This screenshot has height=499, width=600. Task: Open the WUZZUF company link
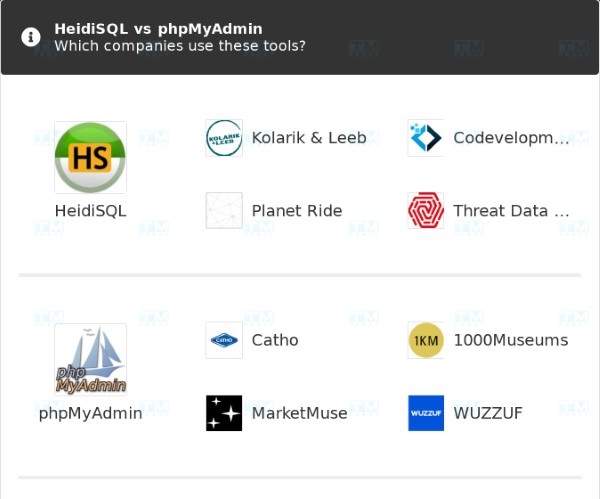click(x=488, y=413)
